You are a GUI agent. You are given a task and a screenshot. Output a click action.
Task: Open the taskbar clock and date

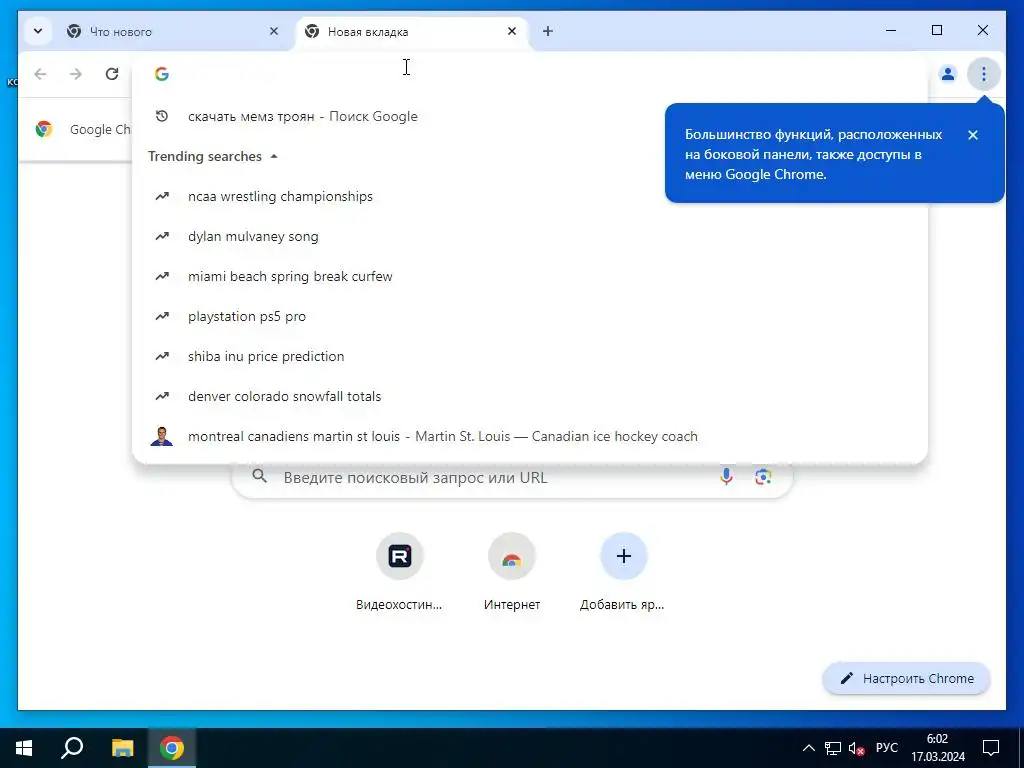click(938, 748)
